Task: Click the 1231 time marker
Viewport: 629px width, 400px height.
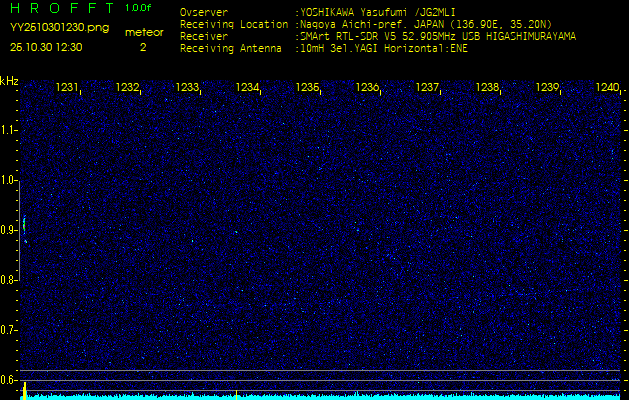Action: point(67,88)
